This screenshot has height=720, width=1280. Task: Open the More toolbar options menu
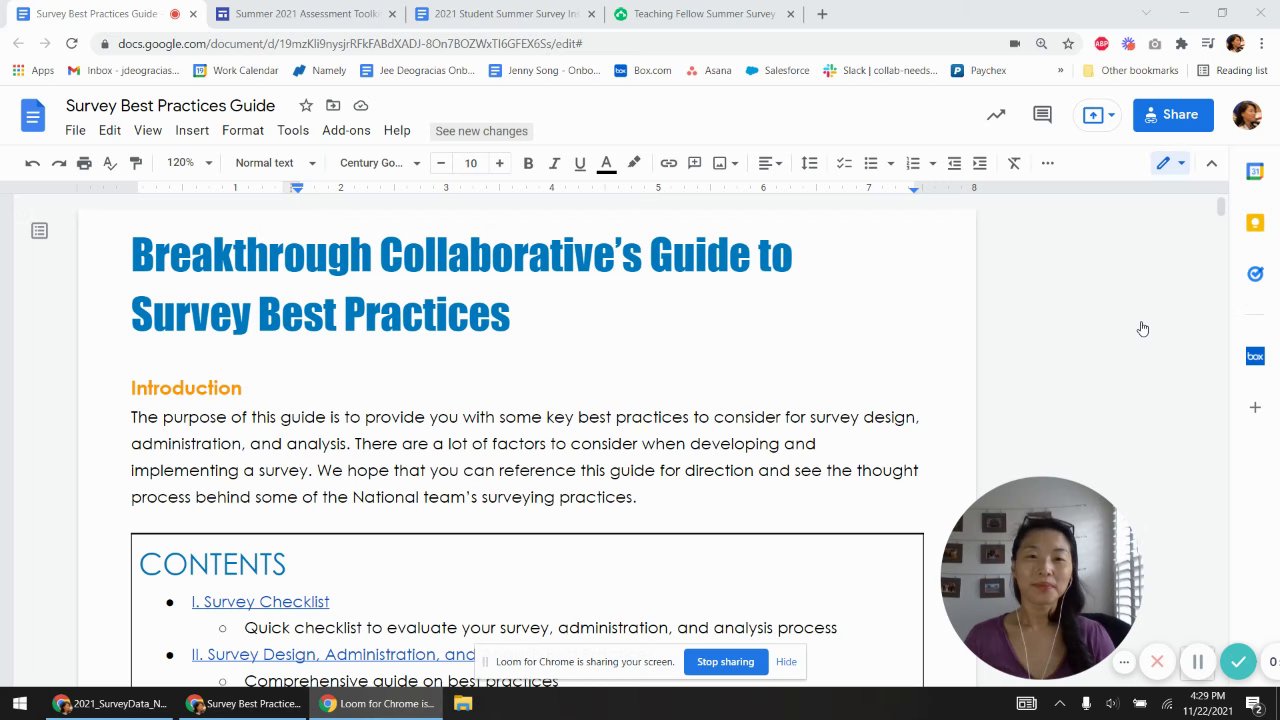pos(1047,163)
